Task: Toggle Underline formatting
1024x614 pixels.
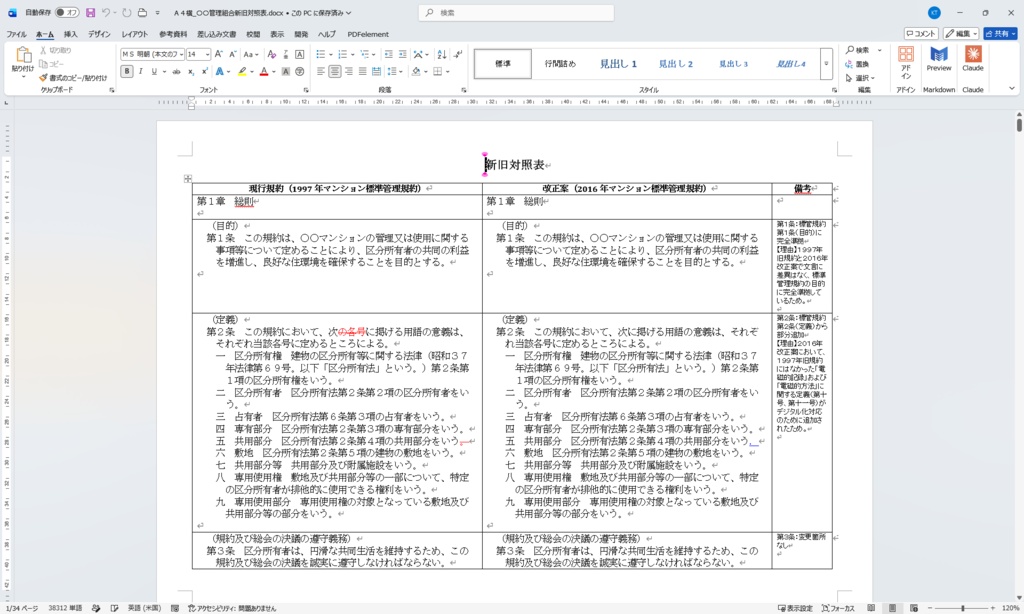Action: pyautogui.click(x=154, y=72)
